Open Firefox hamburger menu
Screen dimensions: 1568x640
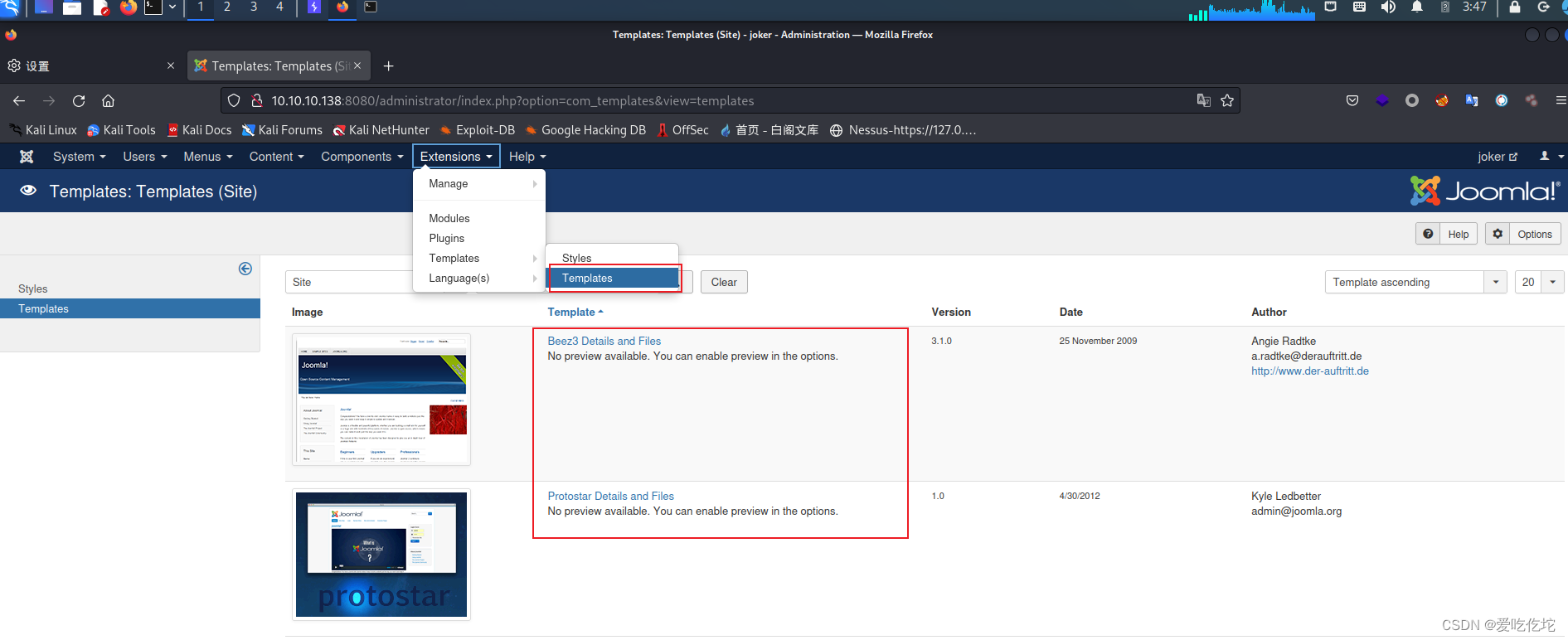1561,100
